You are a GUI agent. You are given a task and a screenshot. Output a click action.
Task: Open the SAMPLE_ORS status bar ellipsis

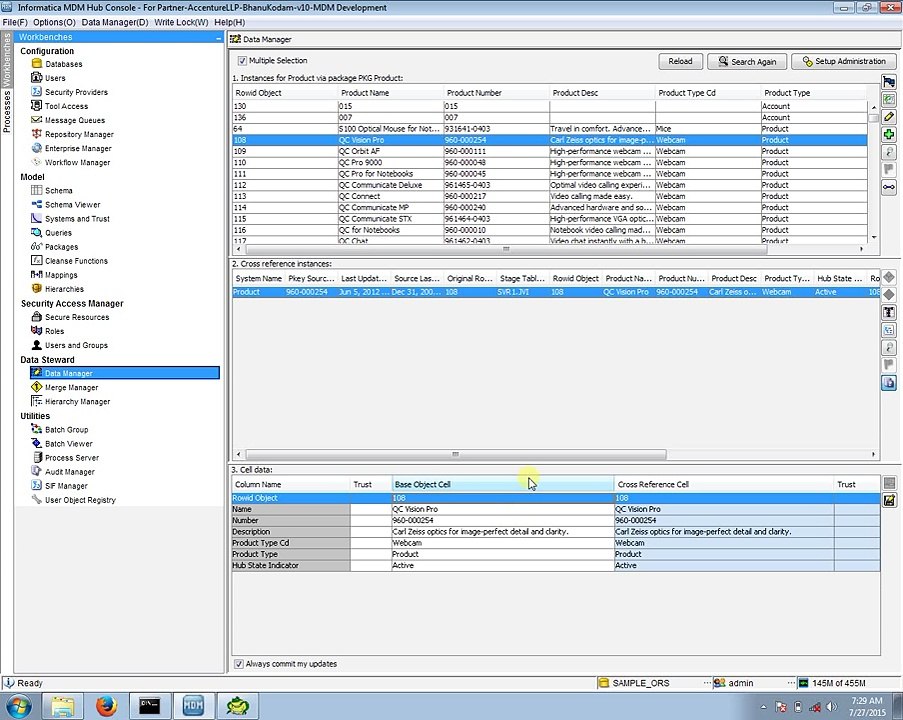click(x=707, y=683)
